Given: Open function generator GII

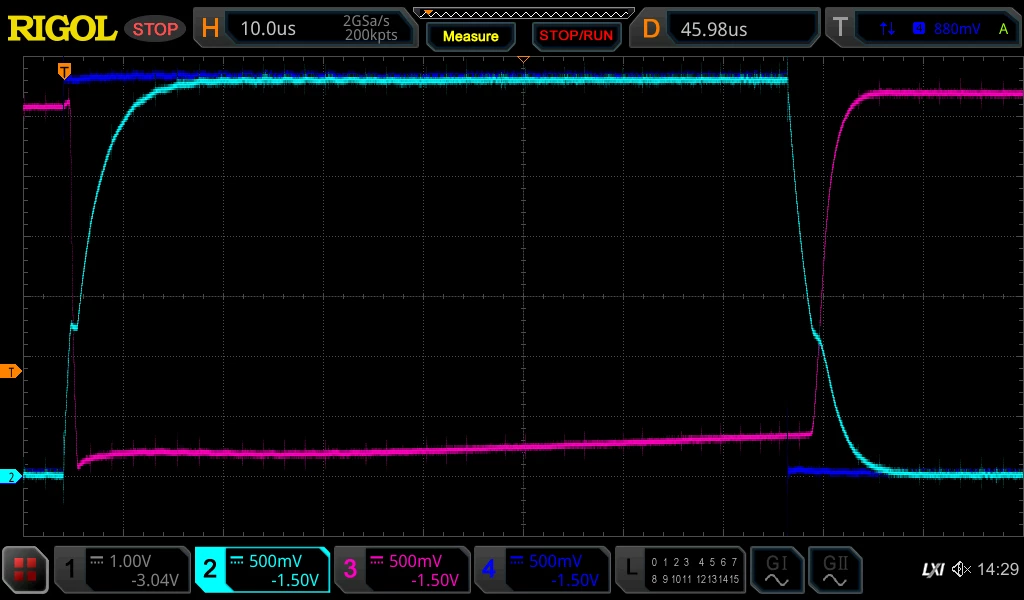Looking at the screenshot, I should (x=835, y=570).
